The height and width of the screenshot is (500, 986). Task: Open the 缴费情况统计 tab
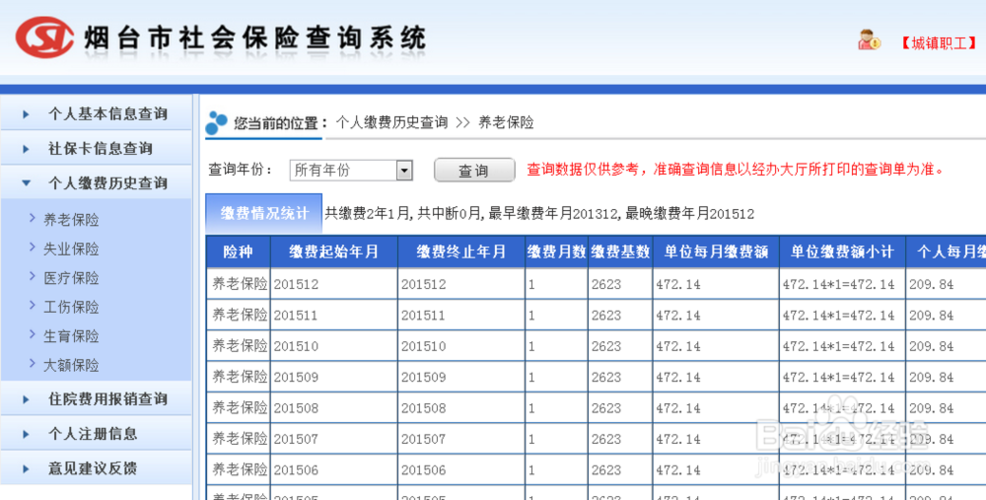(x=263, y=213)
